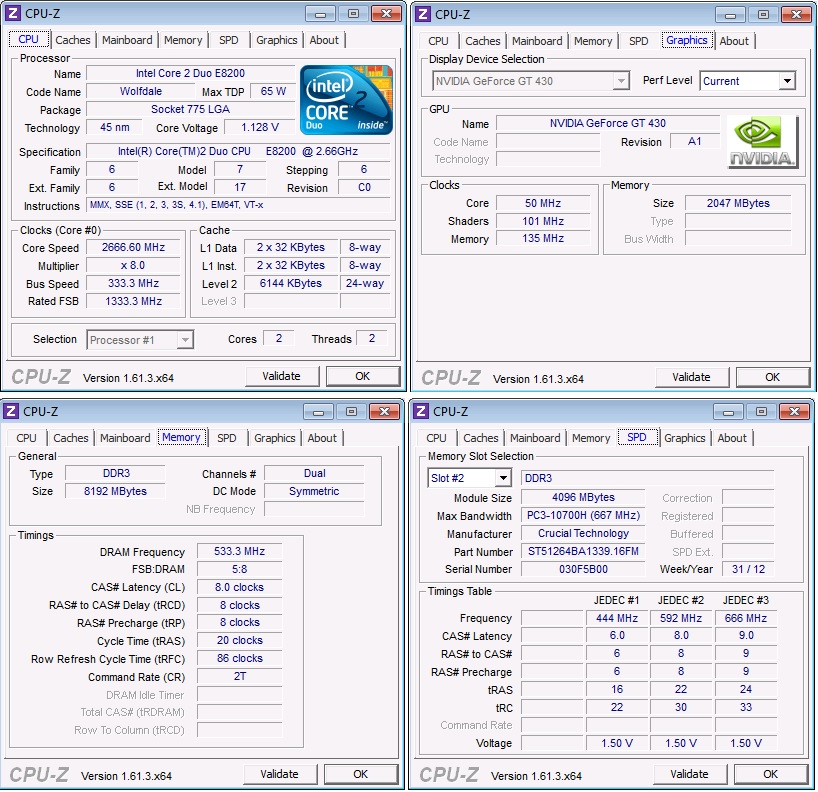Select CPU tab in the Graphics window

[438, 41]
